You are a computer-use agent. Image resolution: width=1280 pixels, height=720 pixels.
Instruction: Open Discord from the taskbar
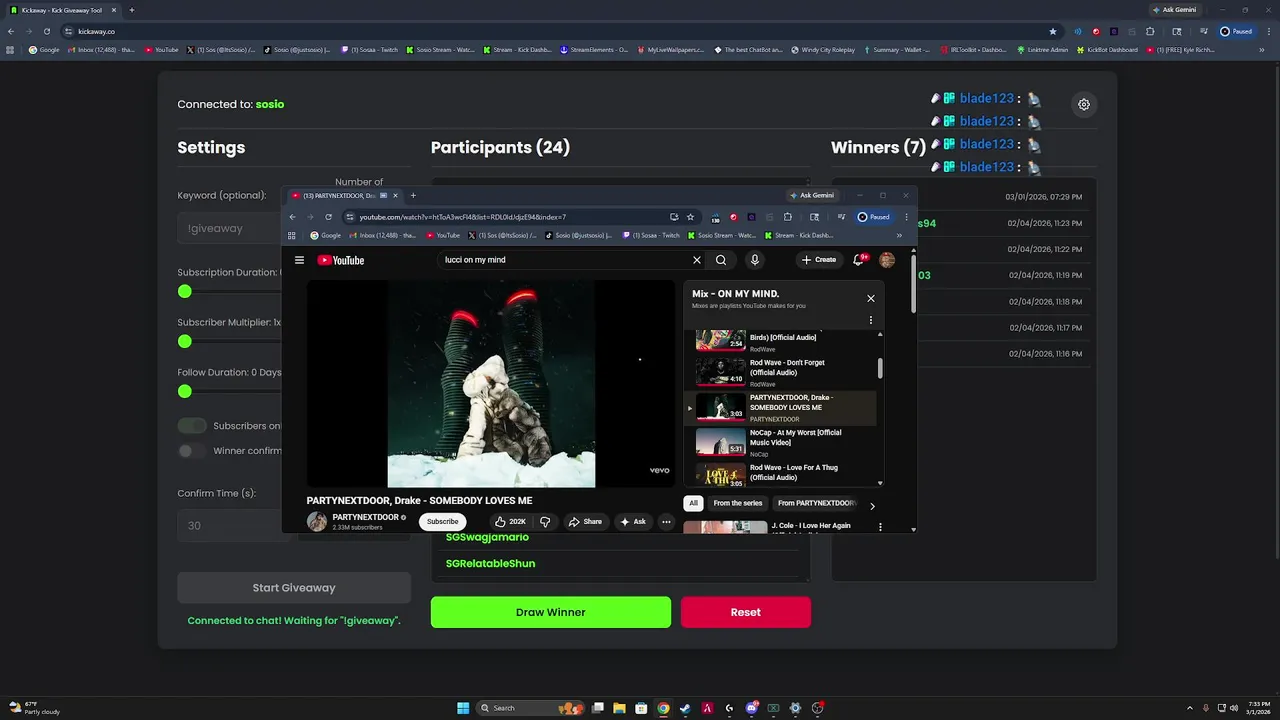(x=751, y=708)
